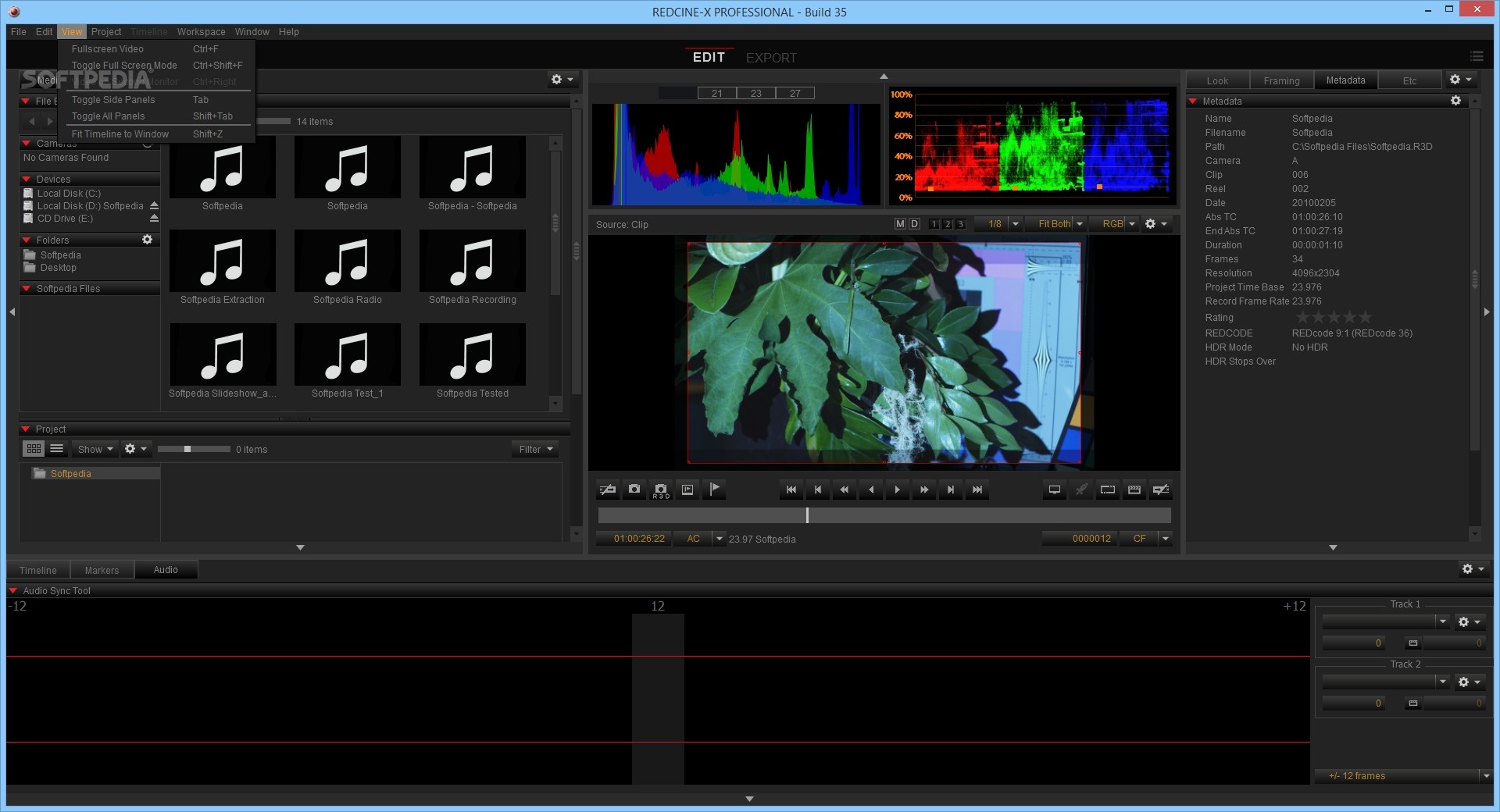1500x812 pixels.
Task: Select viewer preset 3
Action: pos(961,224)
